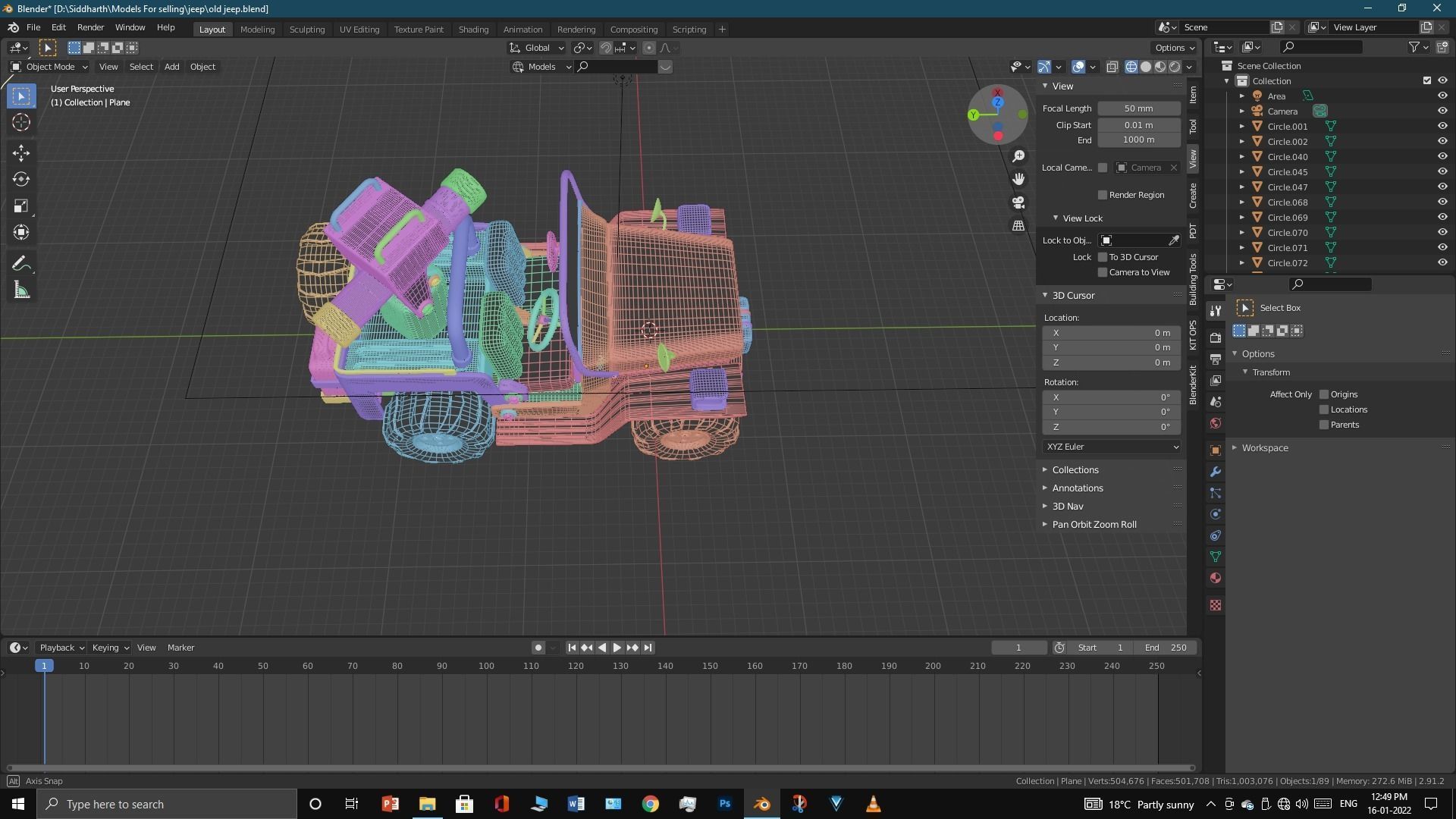
Task: Open World properties tab icon
Action: click(x=1216, y=423)
